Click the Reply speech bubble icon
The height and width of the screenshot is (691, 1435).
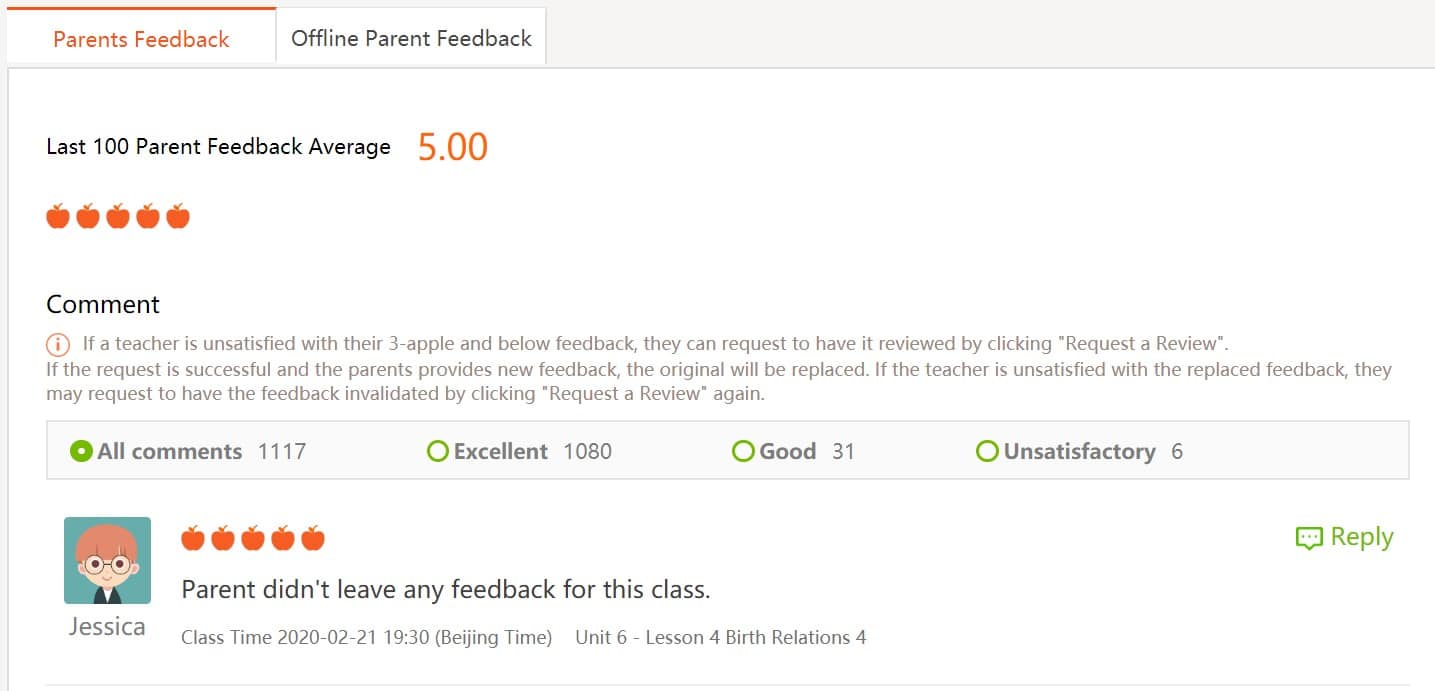[1308, 538]
